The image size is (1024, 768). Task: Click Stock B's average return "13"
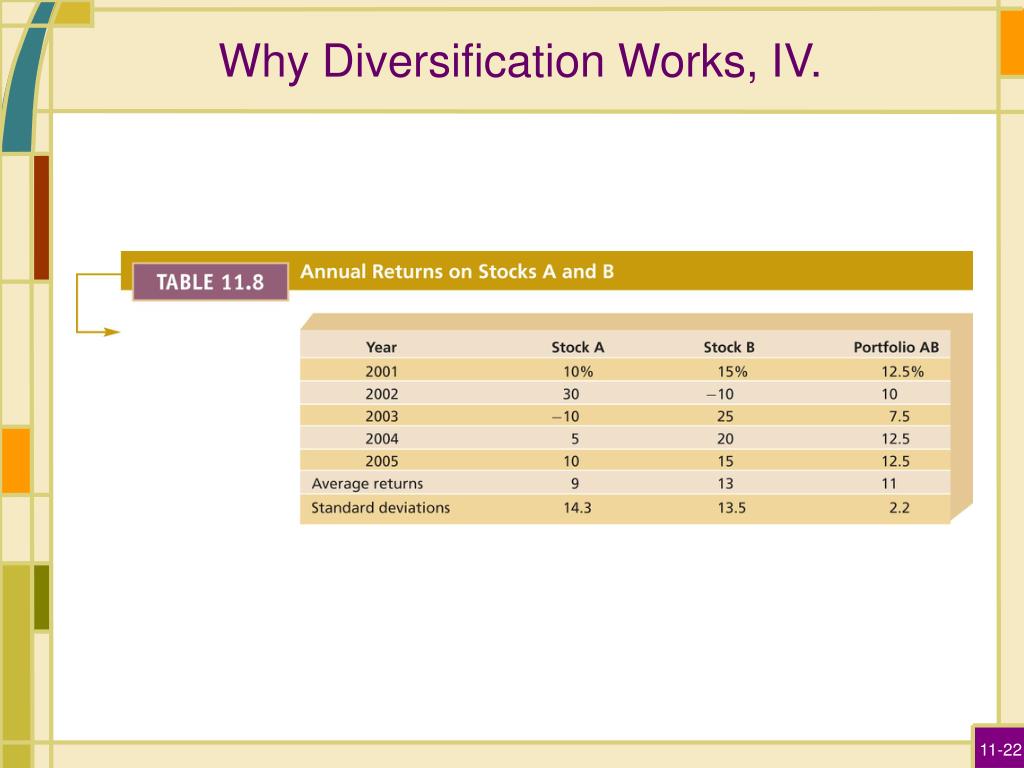725,484
